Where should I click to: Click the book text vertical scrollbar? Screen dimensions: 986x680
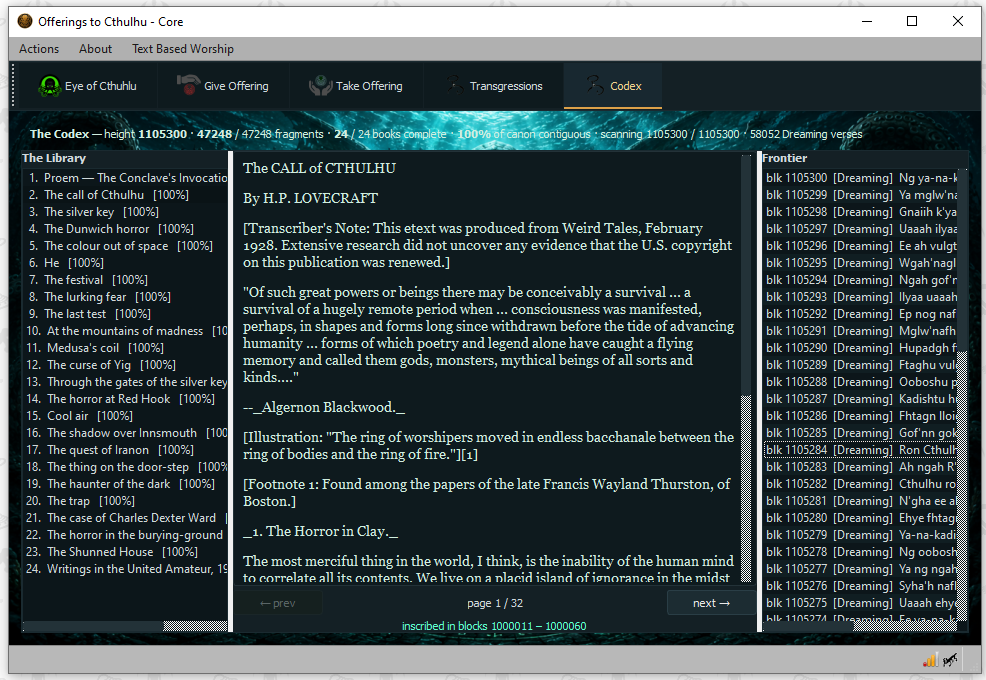[746, 369]
